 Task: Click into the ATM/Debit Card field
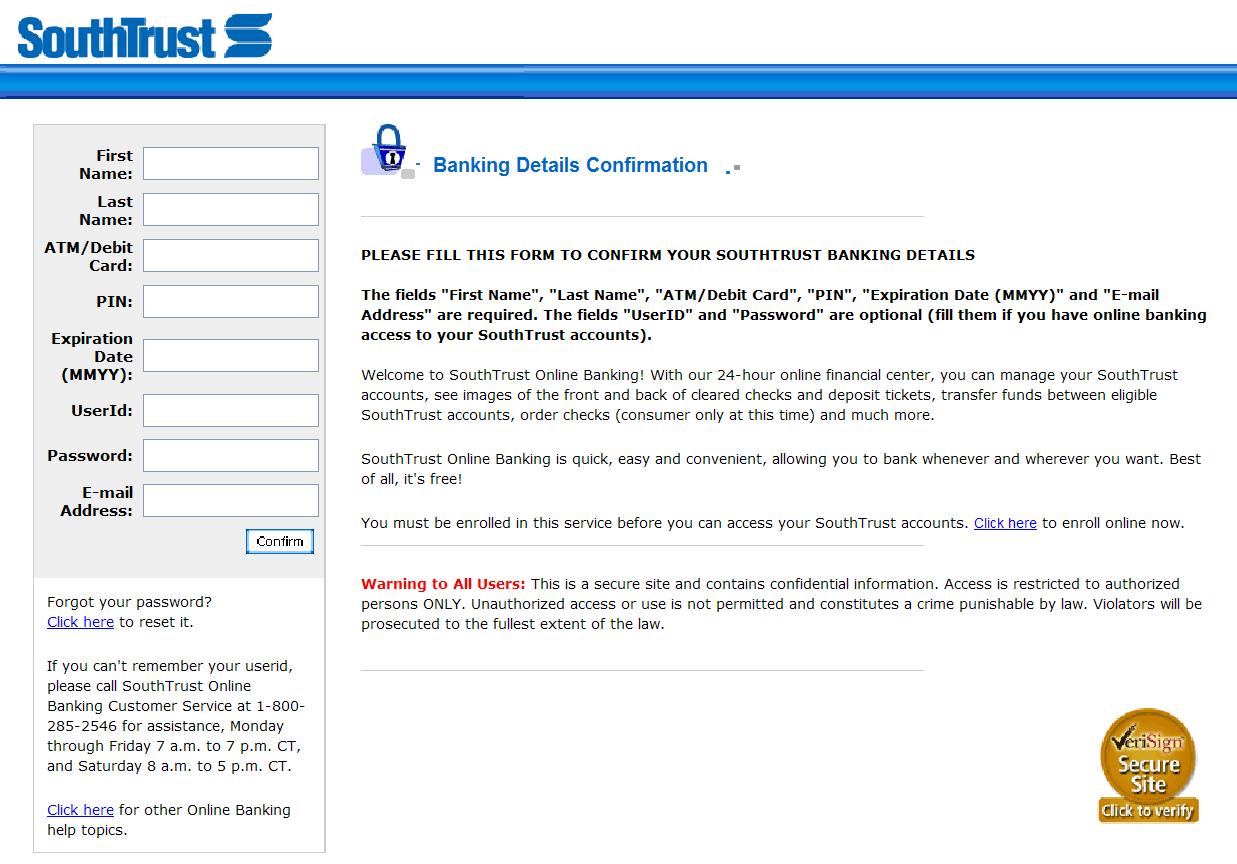[x=231, y=256]
